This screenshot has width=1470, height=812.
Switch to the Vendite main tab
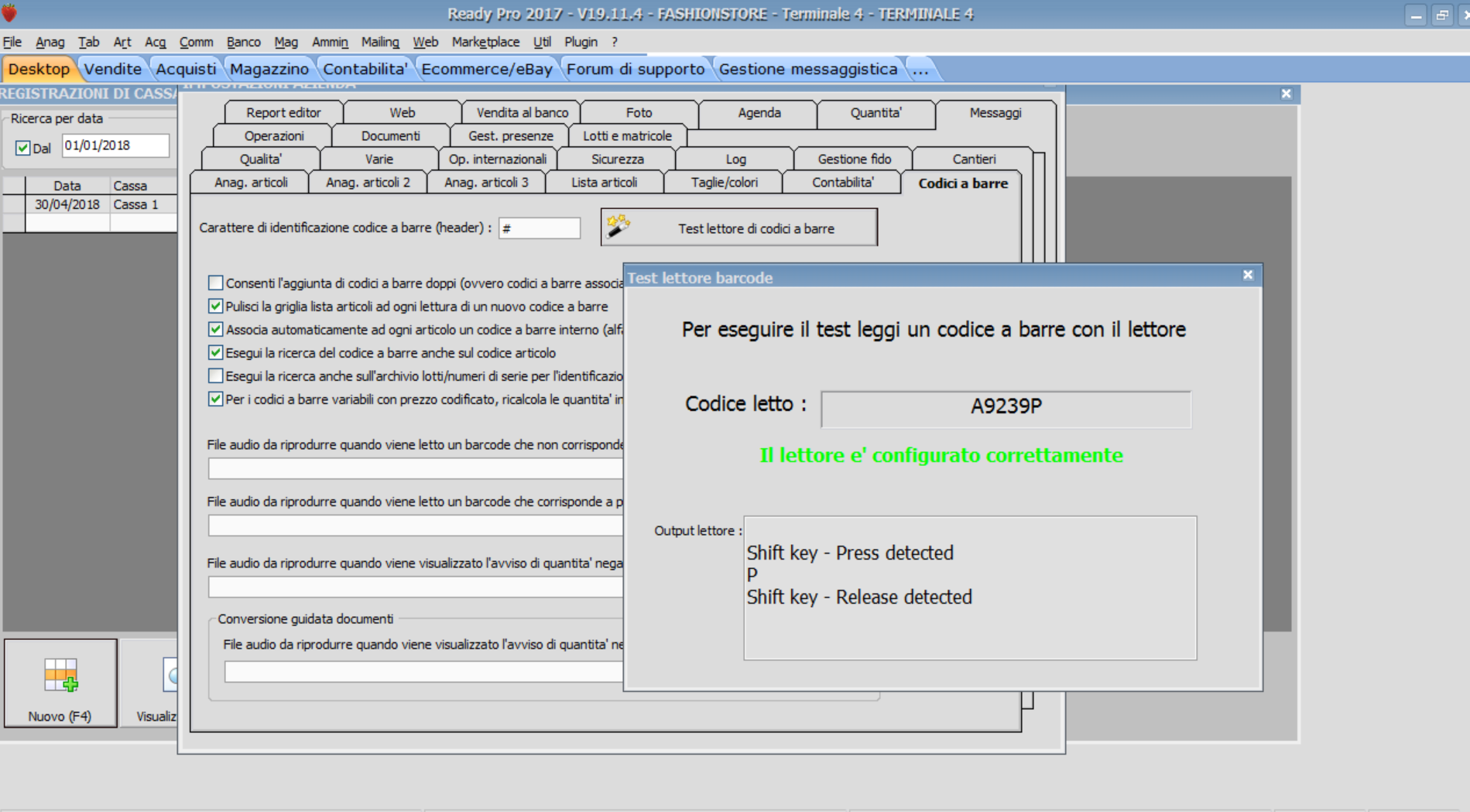[113, 69]
